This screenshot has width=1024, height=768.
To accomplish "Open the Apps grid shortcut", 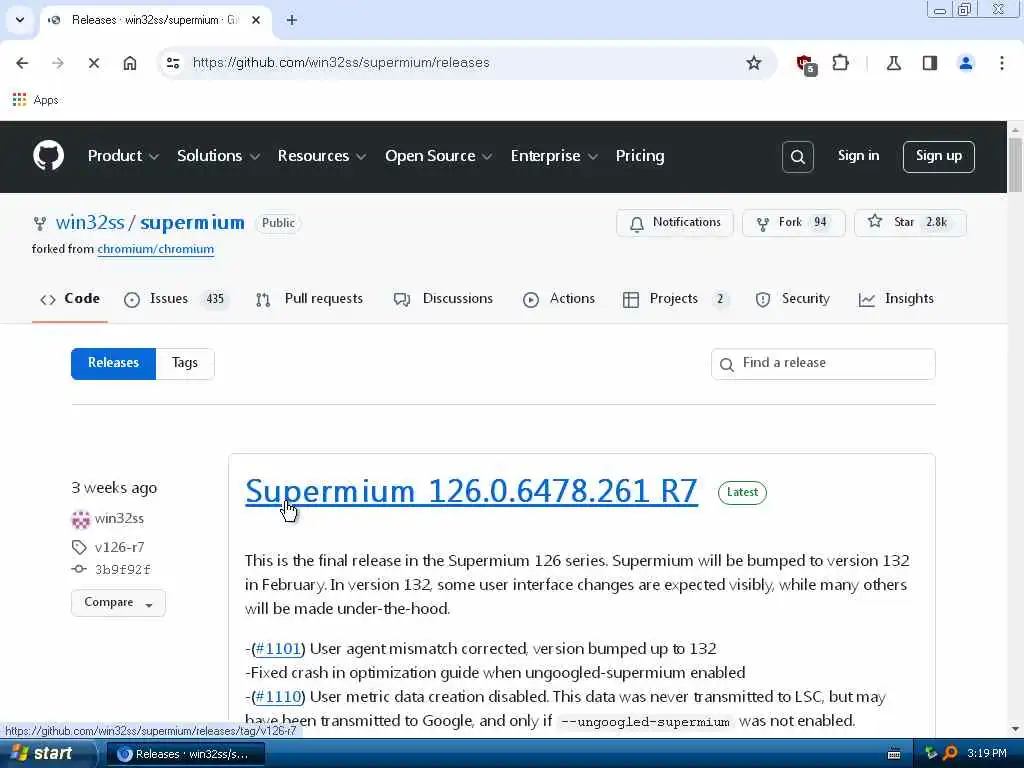I will 36,100.
